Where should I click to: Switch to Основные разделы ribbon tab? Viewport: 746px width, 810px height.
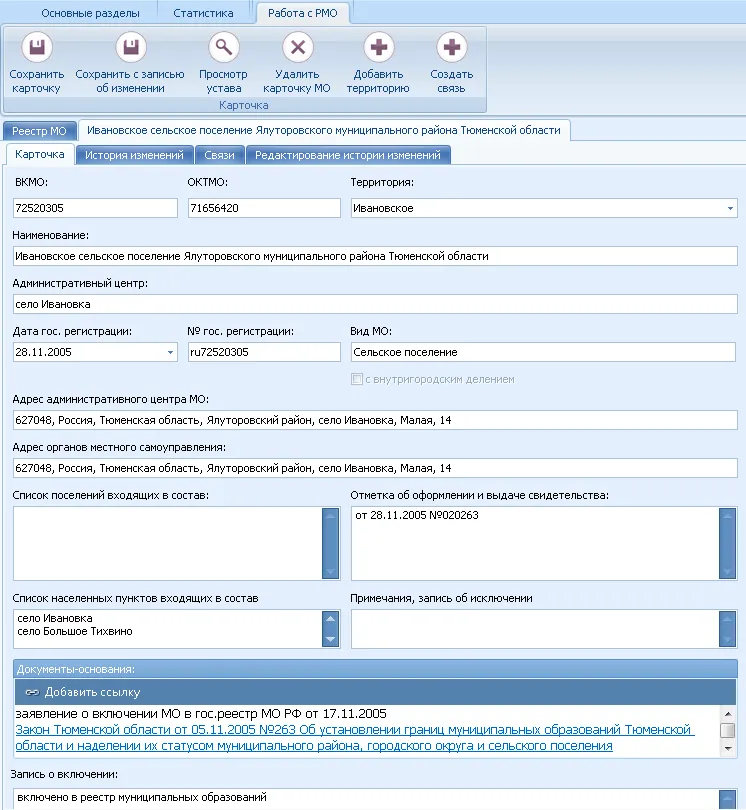coord(90,13)
